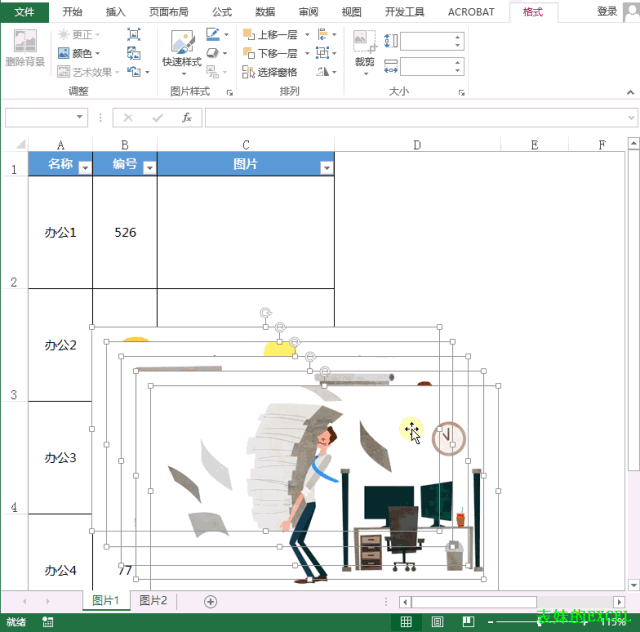640x632 pixels.
Task: Open the Name Box dropdown
Action: point(80,117)
